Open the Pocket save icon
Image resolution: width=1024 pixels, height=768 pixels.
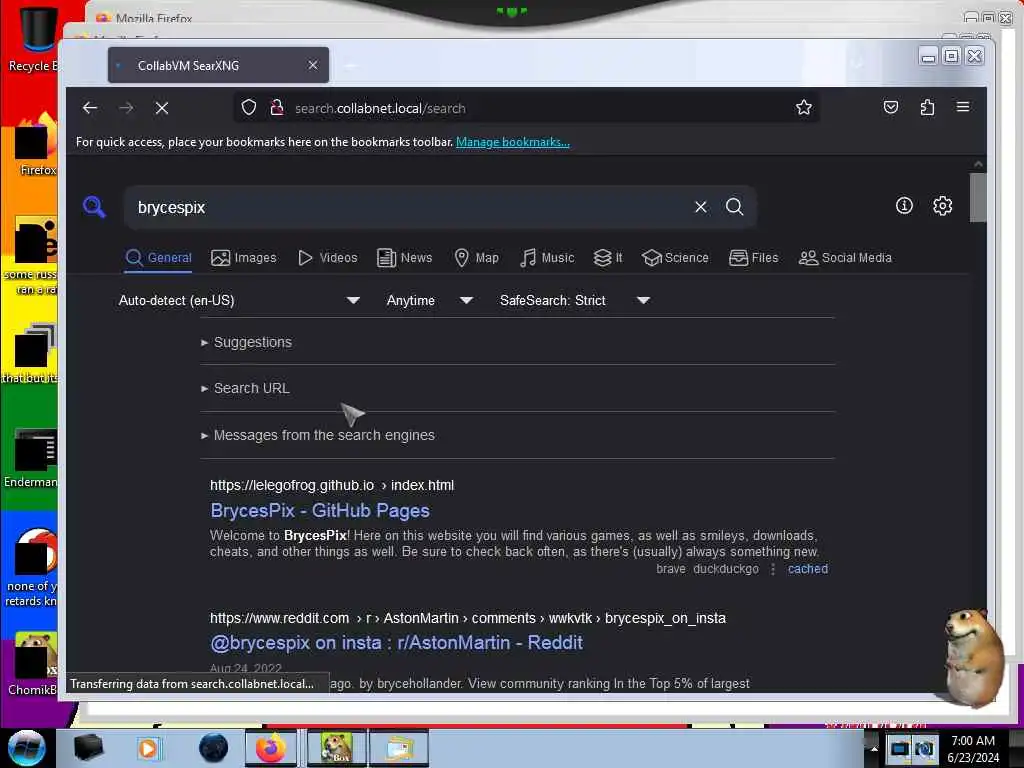(x=891, y=107)
